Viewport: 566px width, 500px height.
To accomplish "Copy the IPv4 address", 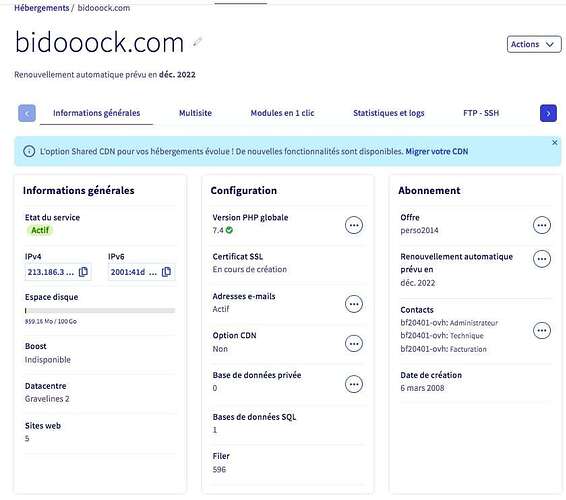I will pyautogui.click(x=83, y=272).
